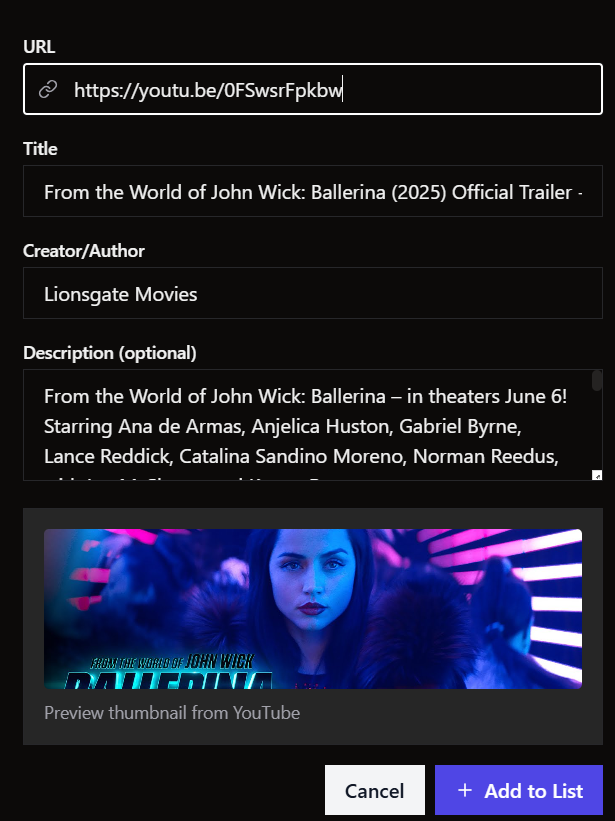Image resolution: width=615 pixels, height=821 pixels.
Task: Click the link icon in URL field
Action: tap(48, 90)
